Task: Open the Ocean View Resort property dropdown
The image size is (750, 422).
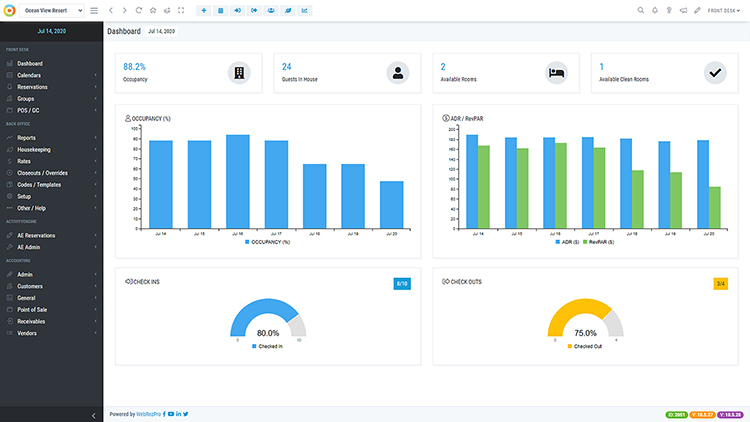Action: tap(54, 10)
